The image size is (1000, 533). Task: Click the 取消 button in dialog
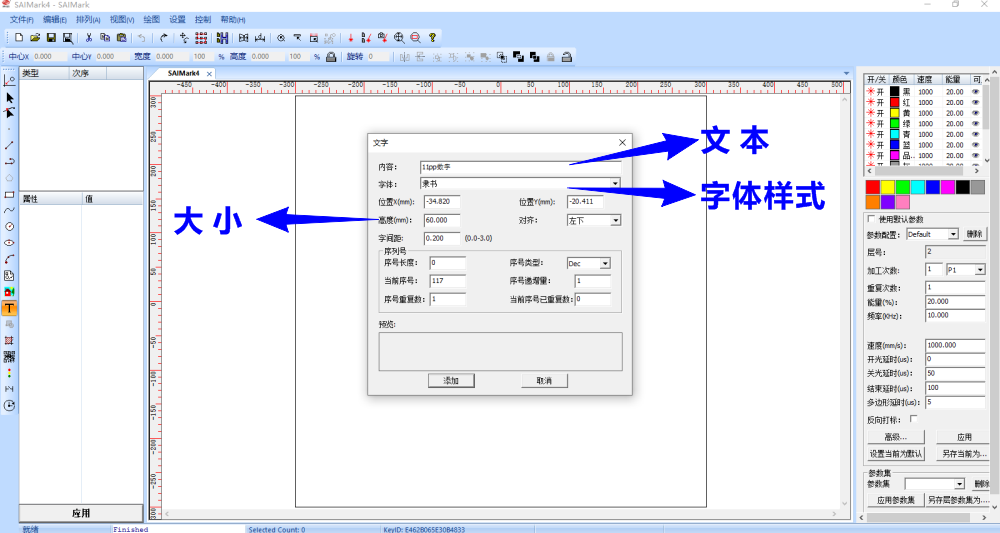pos(544,381)
